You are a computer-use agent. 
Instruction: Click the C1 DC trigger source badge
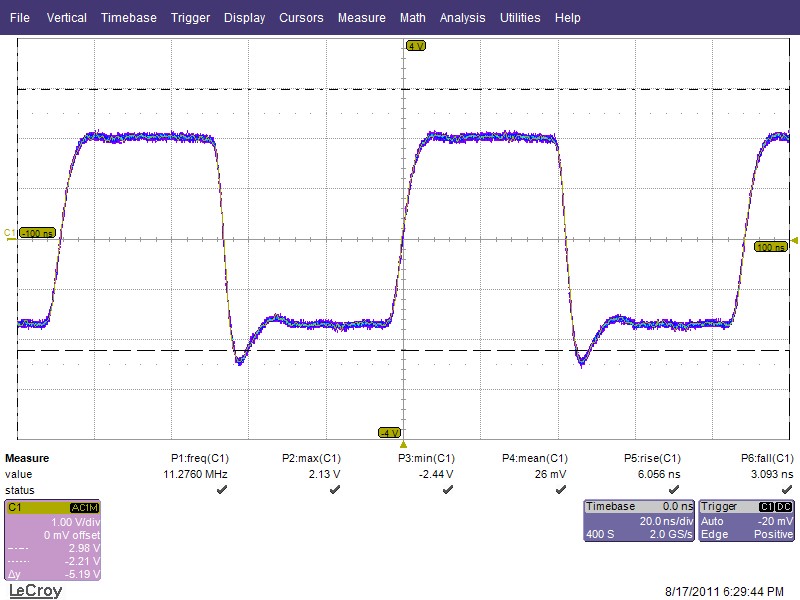click(x=776, y=507)
